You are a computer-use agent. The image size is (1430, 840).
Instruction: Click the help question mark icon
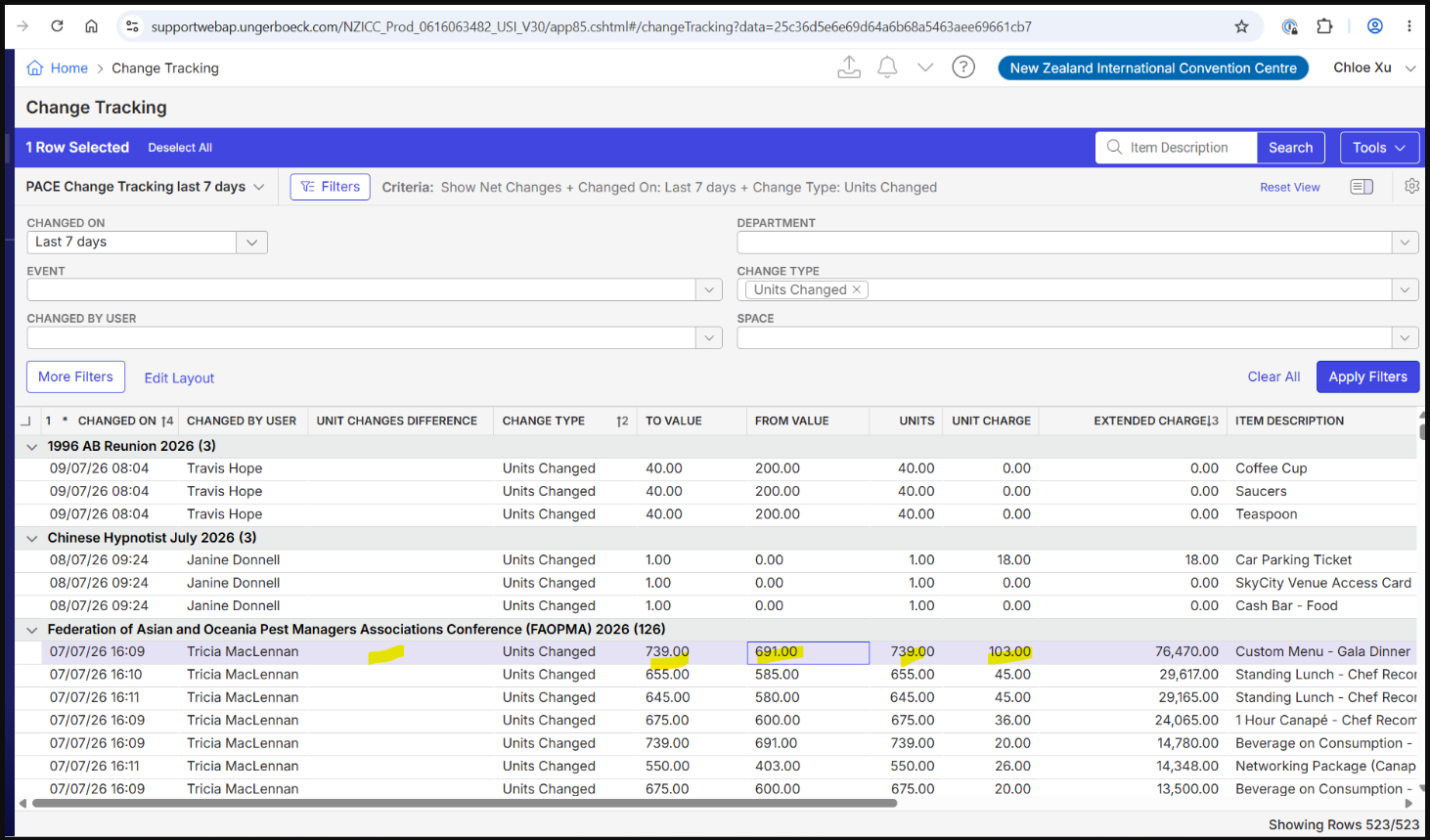pyautogui.click(x=963, y=66)
